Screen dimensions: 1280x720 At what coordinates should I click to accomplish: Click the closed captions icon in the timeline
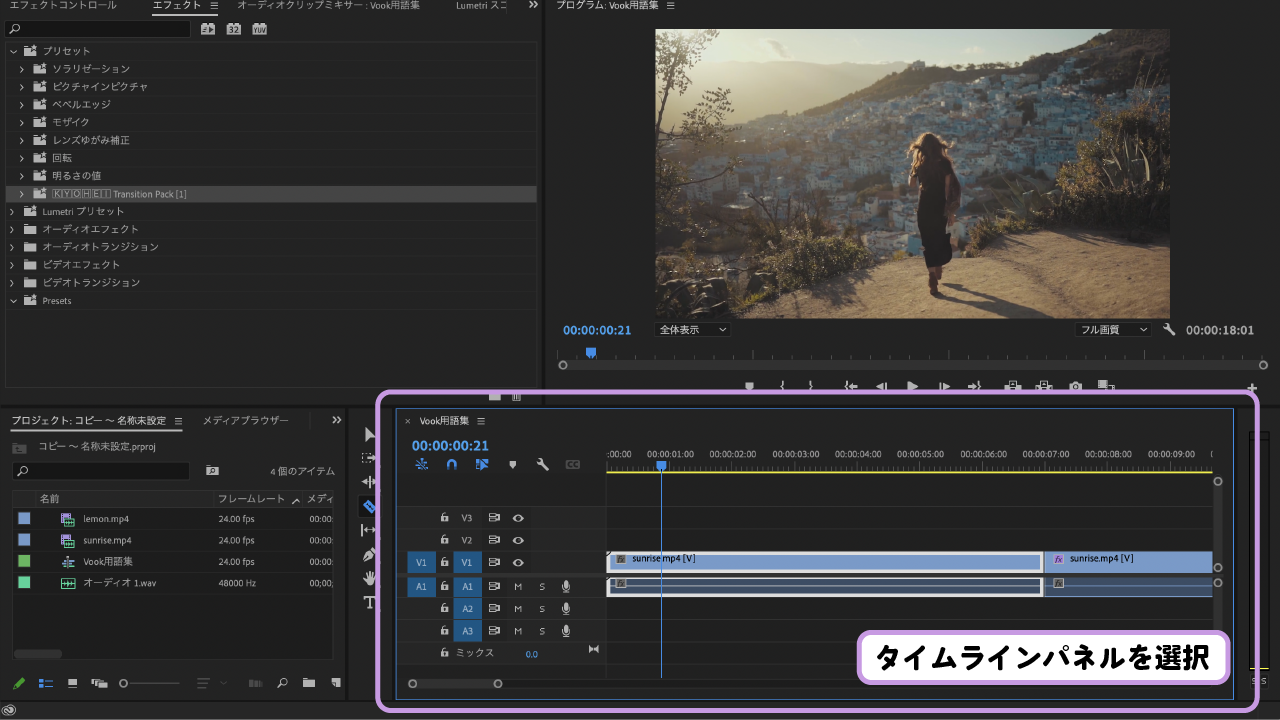(x=574, y=464)
